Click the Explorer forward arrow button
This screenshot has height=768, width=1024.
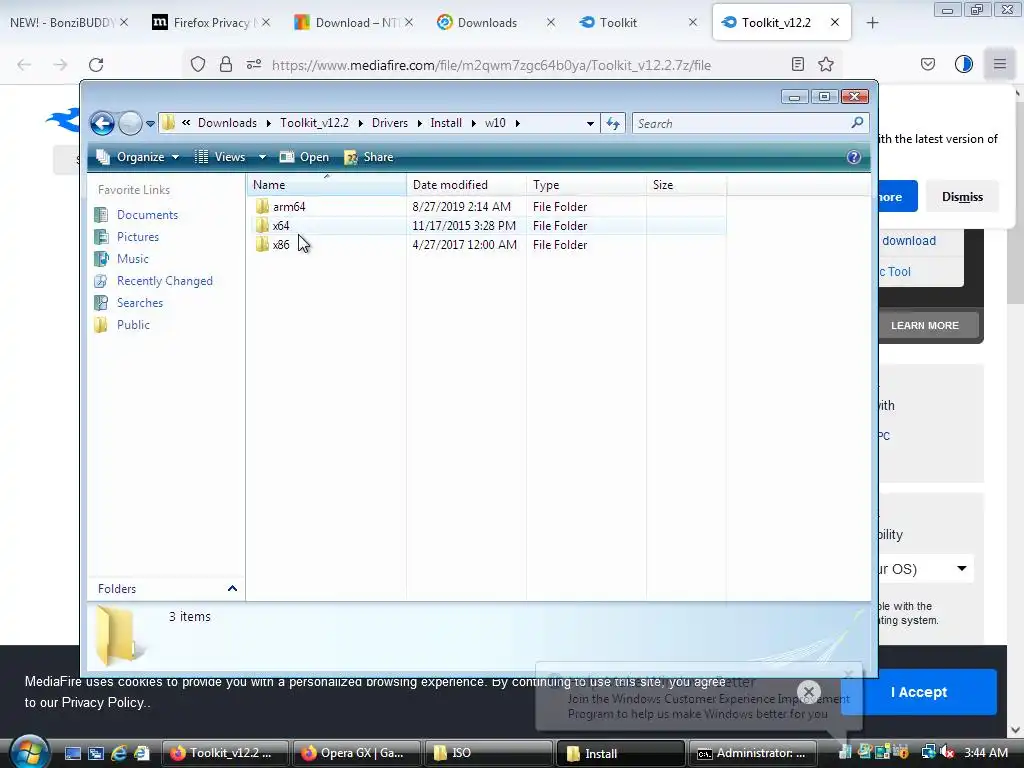point(130,123)
